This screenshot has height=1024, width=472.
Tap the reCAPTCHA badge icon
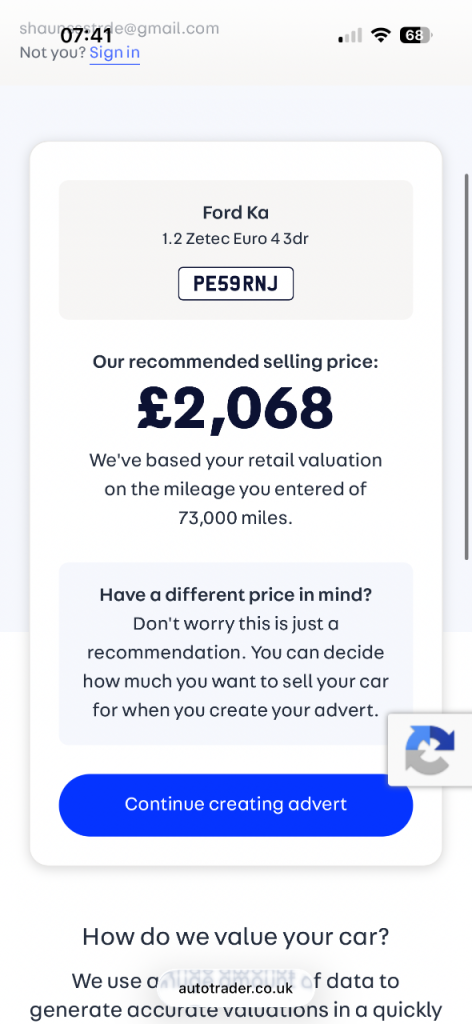pyautogui.click(x=430, y=750)
